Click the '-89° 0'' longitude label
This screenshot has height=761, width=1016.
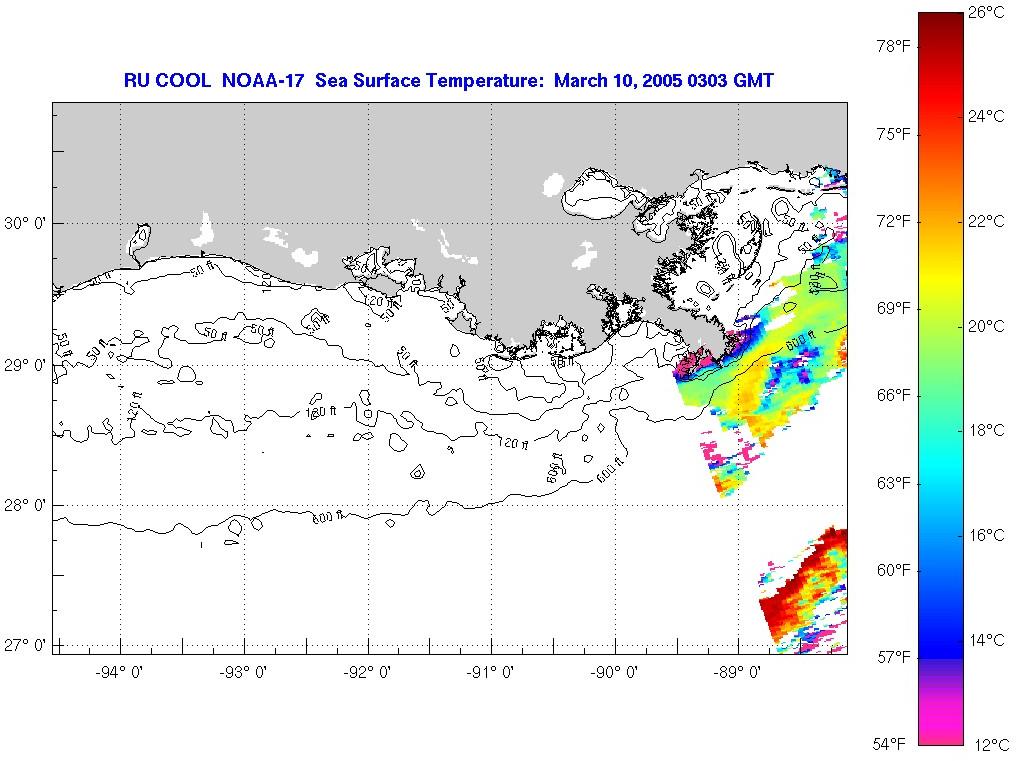click(x=737, y=672)
